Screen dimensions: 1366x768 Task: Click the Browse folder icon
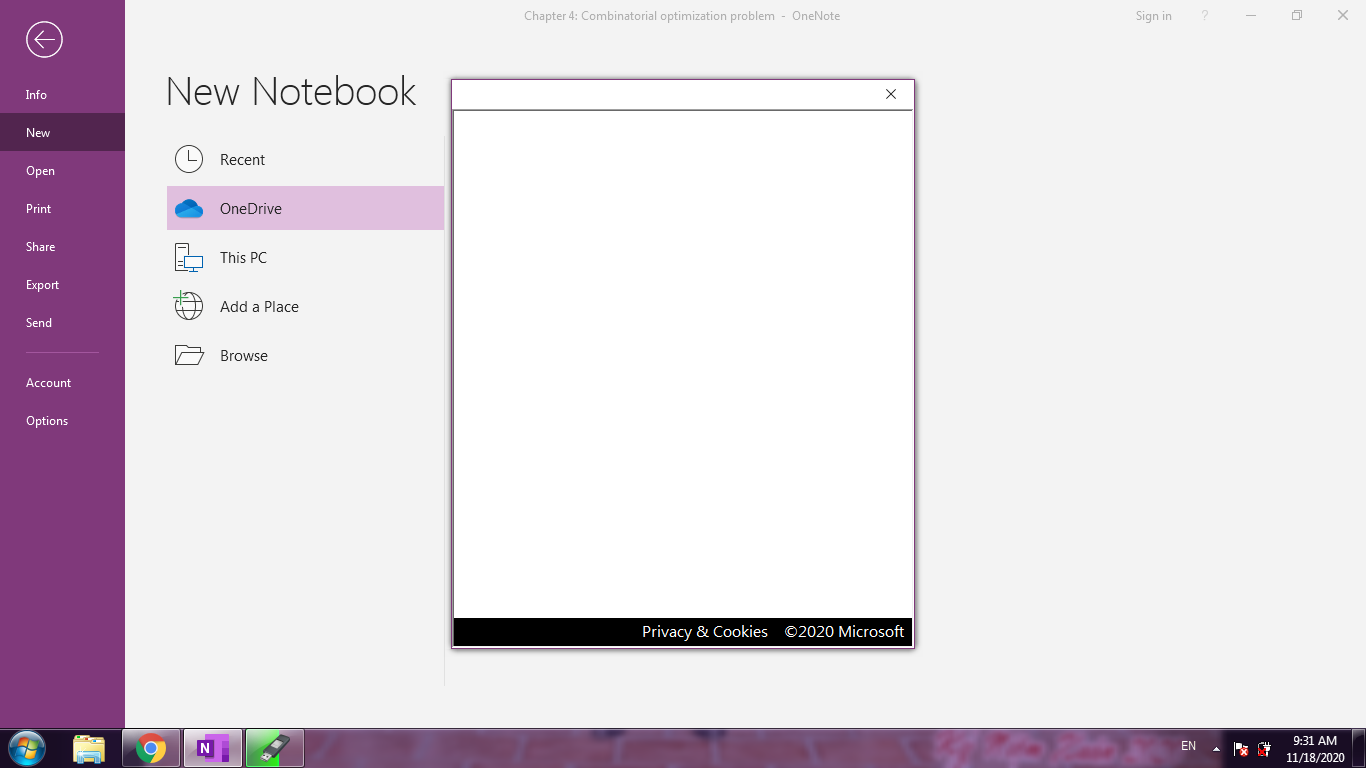point(189,355)
